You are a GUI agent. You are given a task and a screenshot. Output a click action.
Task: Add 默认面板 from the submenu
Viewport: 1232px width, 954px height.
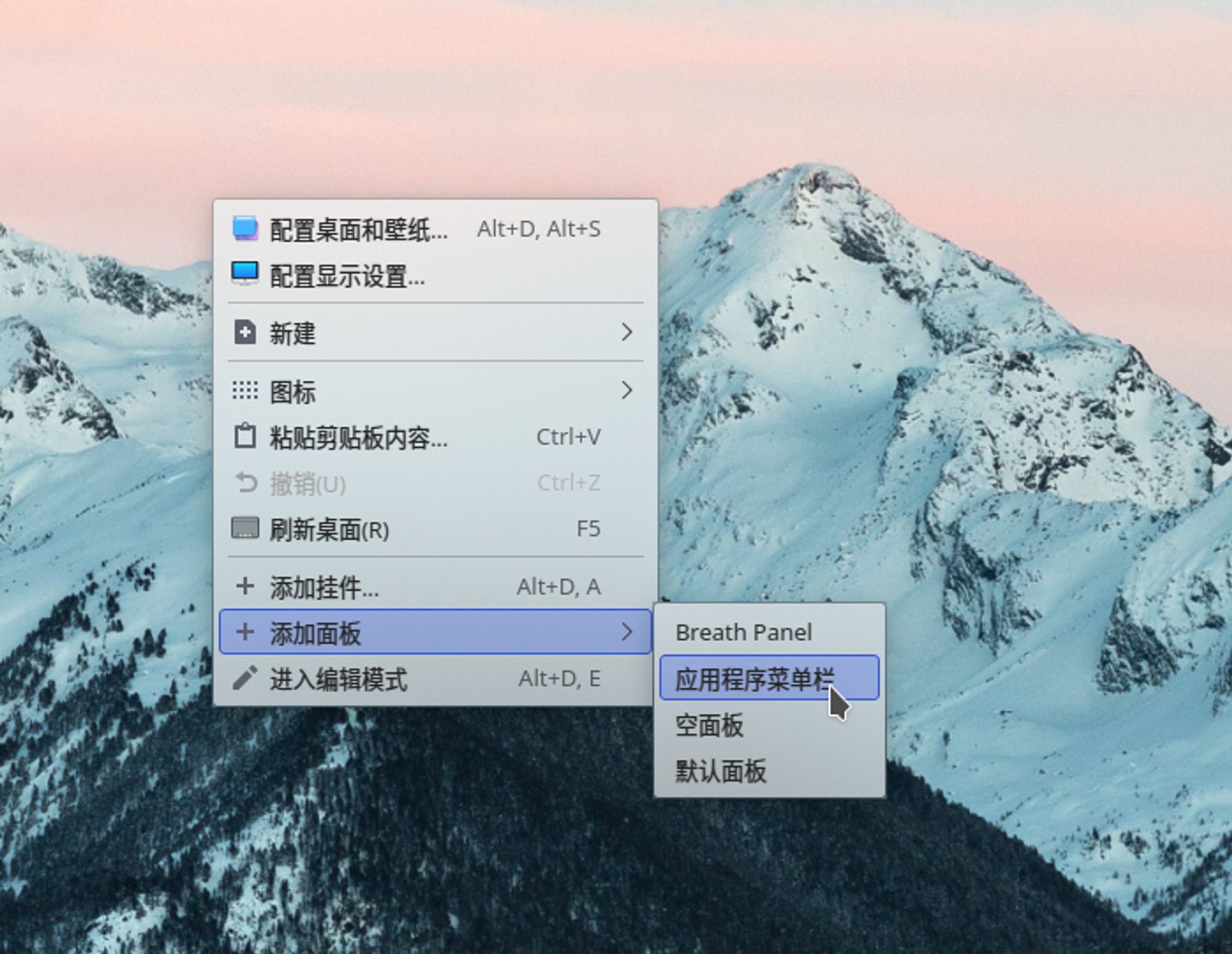[x=769, y=770]
